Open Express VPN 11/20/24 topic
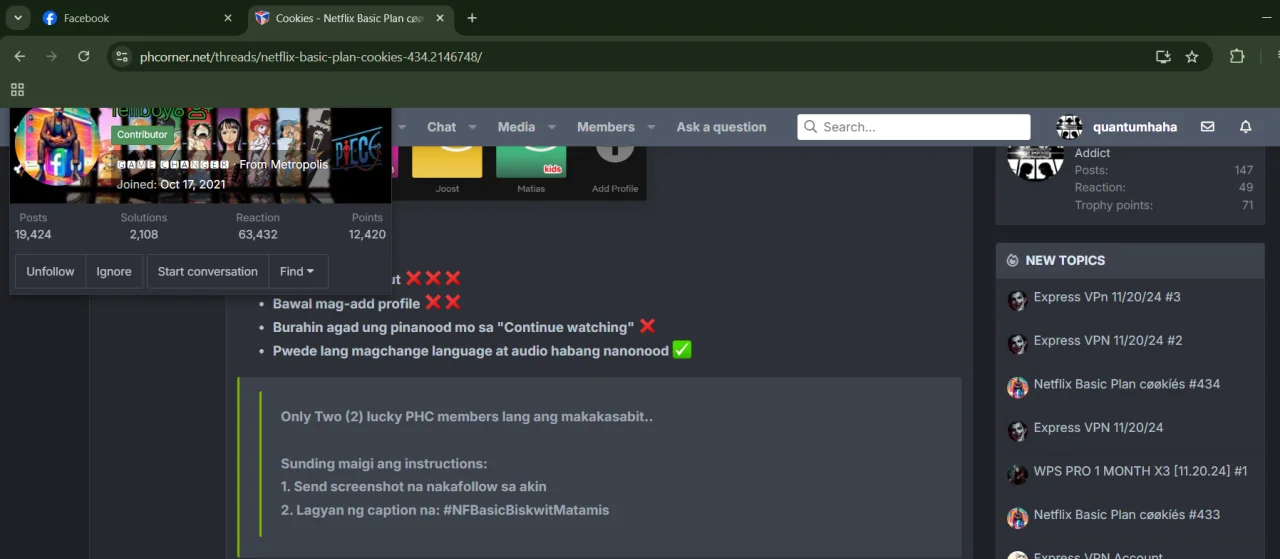1280x559 pixels. 1098,427
